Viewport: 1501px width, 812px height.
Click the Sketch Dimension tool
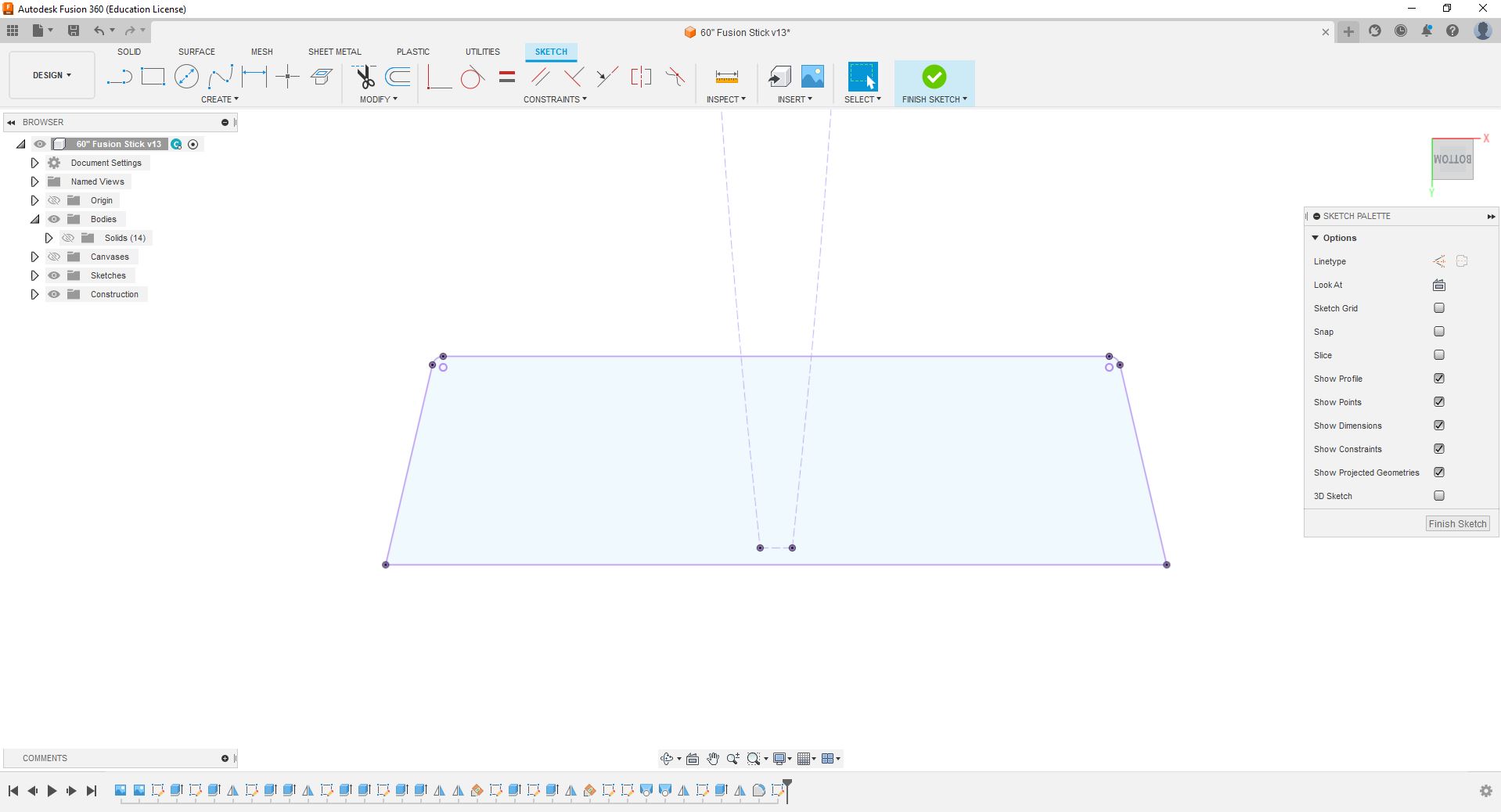tap(254, 77)
